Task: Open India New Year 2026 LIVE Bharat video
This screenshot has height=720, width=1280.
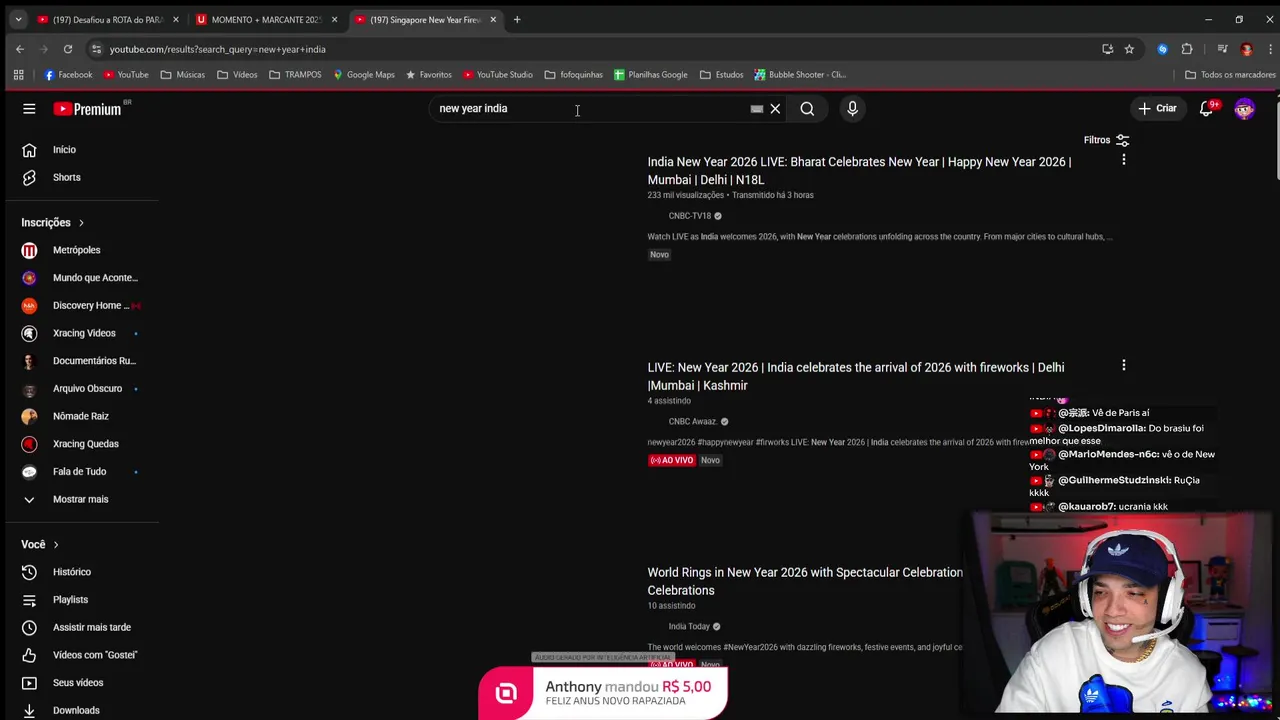Action: pyautogui.click(x=859, y=170)
